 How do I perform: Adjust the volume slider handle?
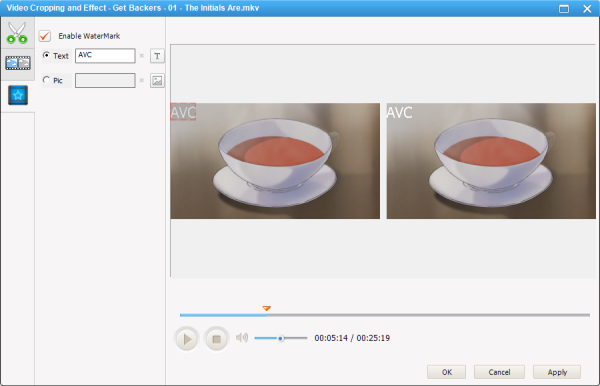(280, 338)
